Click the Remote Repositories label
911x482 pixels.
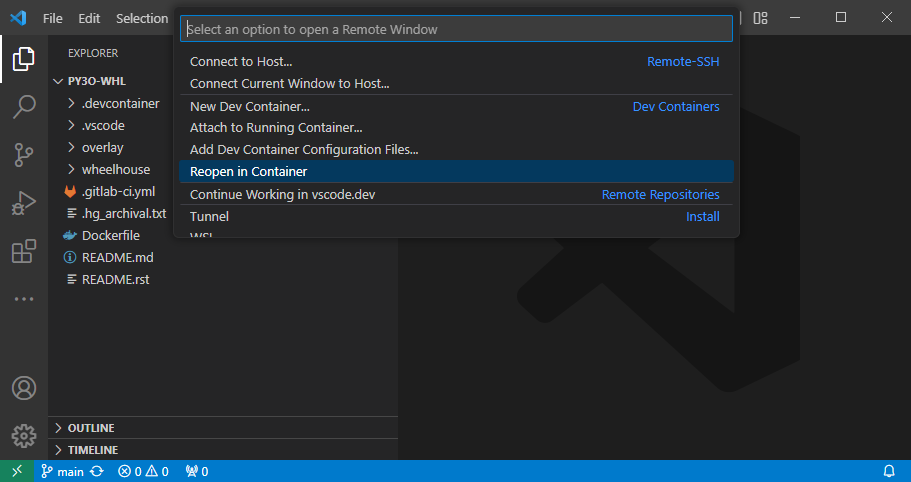[661, 195]
